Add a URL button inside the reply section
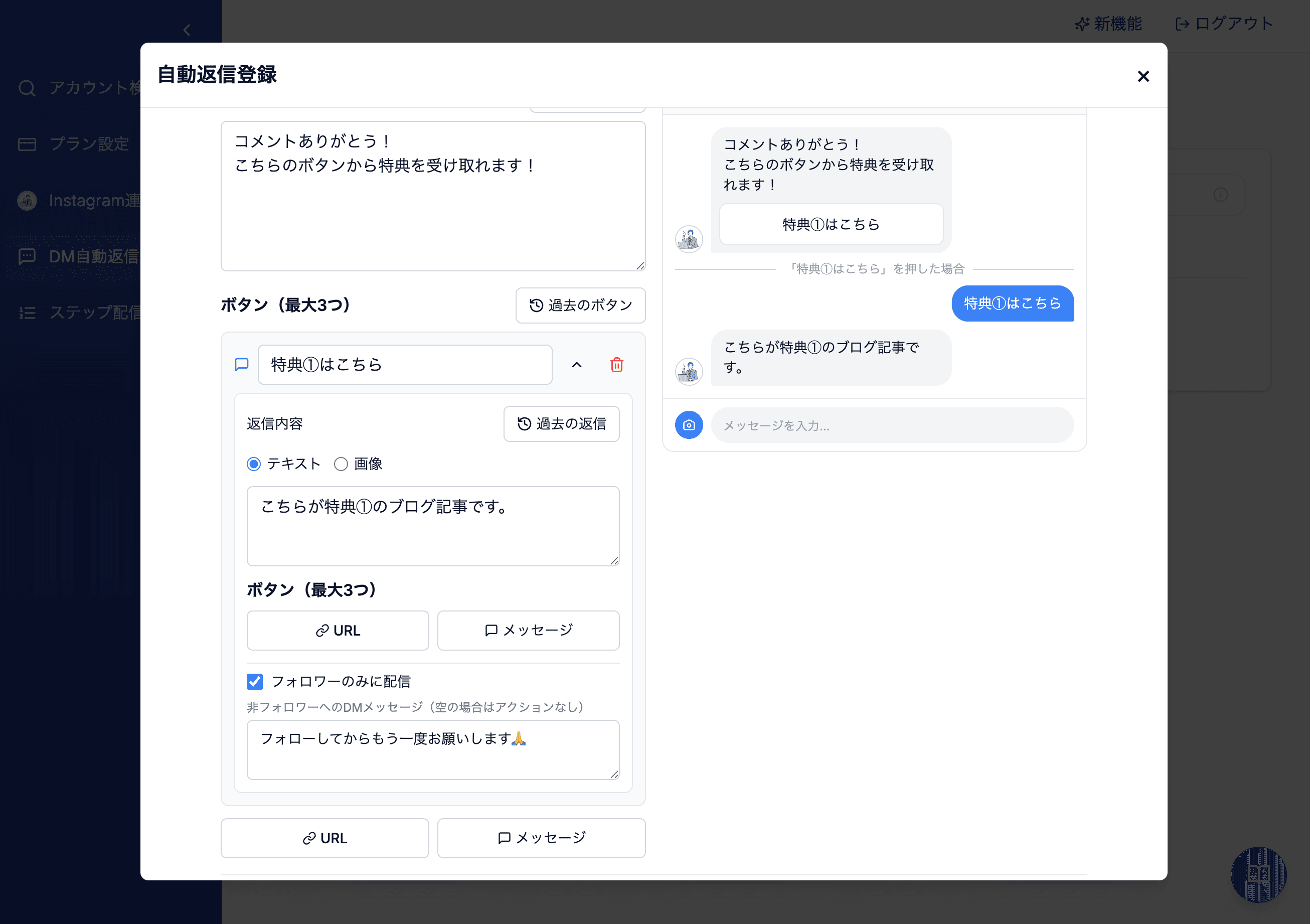The width and height of the screenshot is (1310, 924). pos(338,631)
